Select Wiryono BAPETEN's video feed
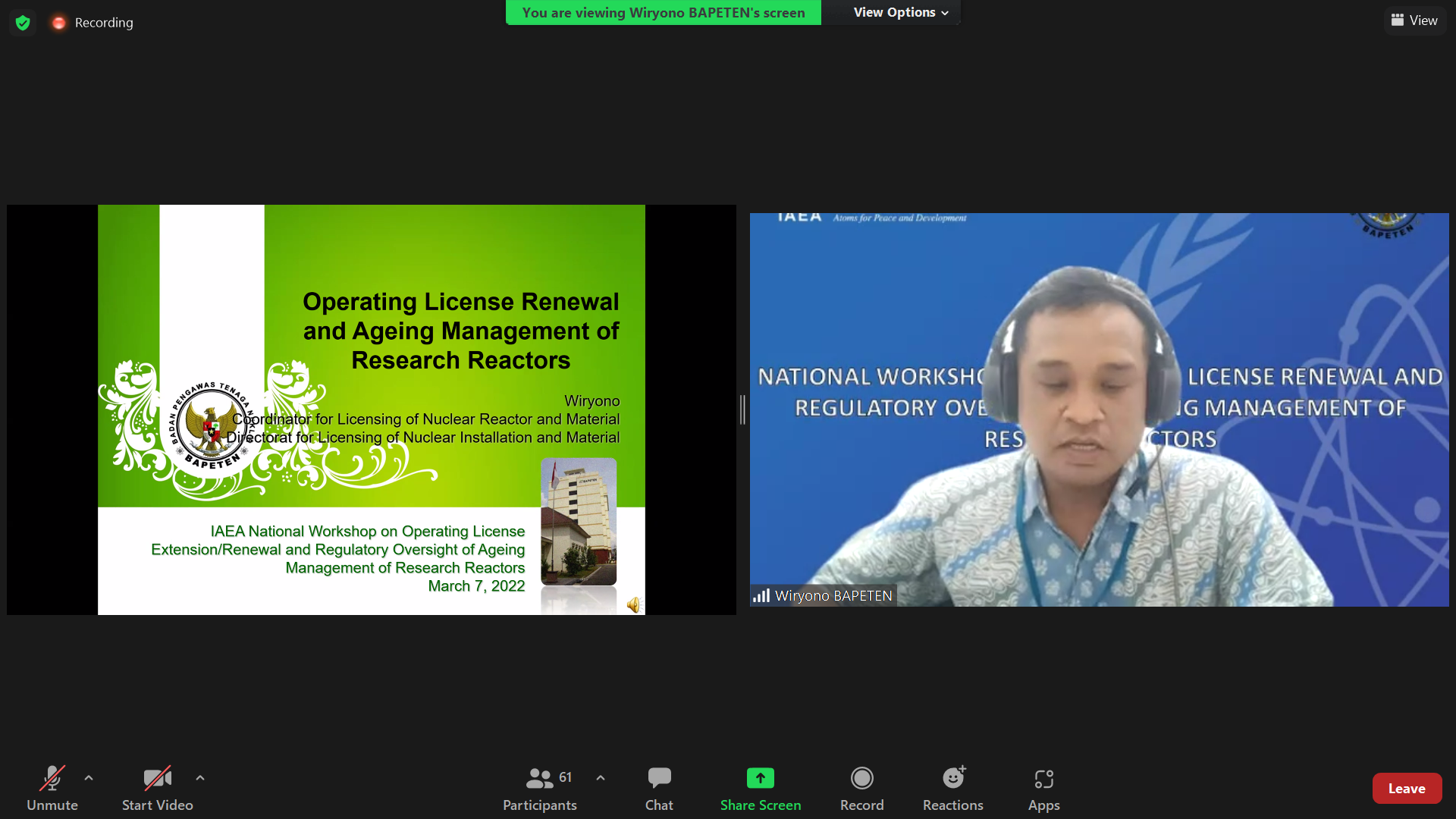 (x=1099, y=409)
